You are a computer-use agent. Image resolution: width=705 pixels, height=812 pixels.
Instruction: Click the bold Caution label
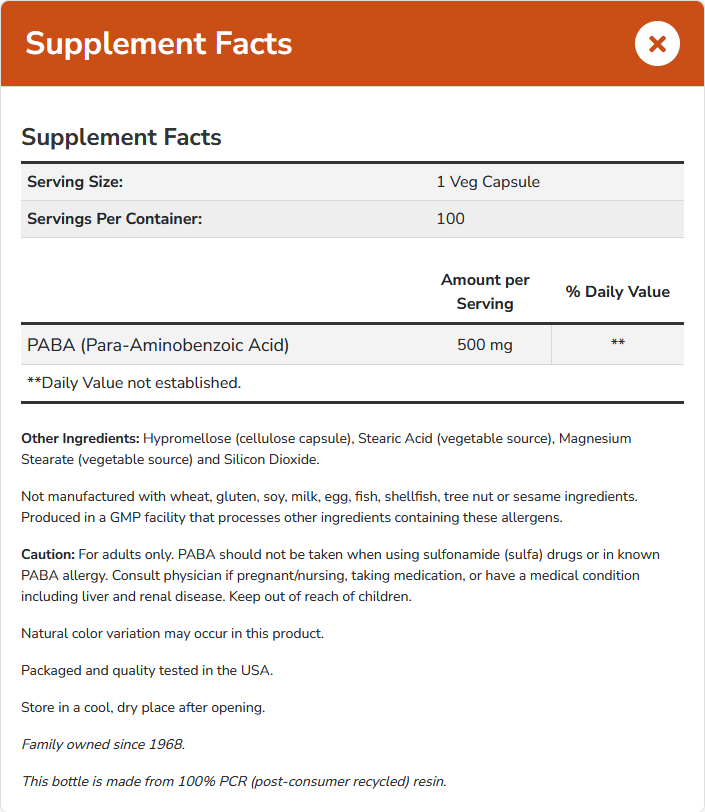(48, 554)
